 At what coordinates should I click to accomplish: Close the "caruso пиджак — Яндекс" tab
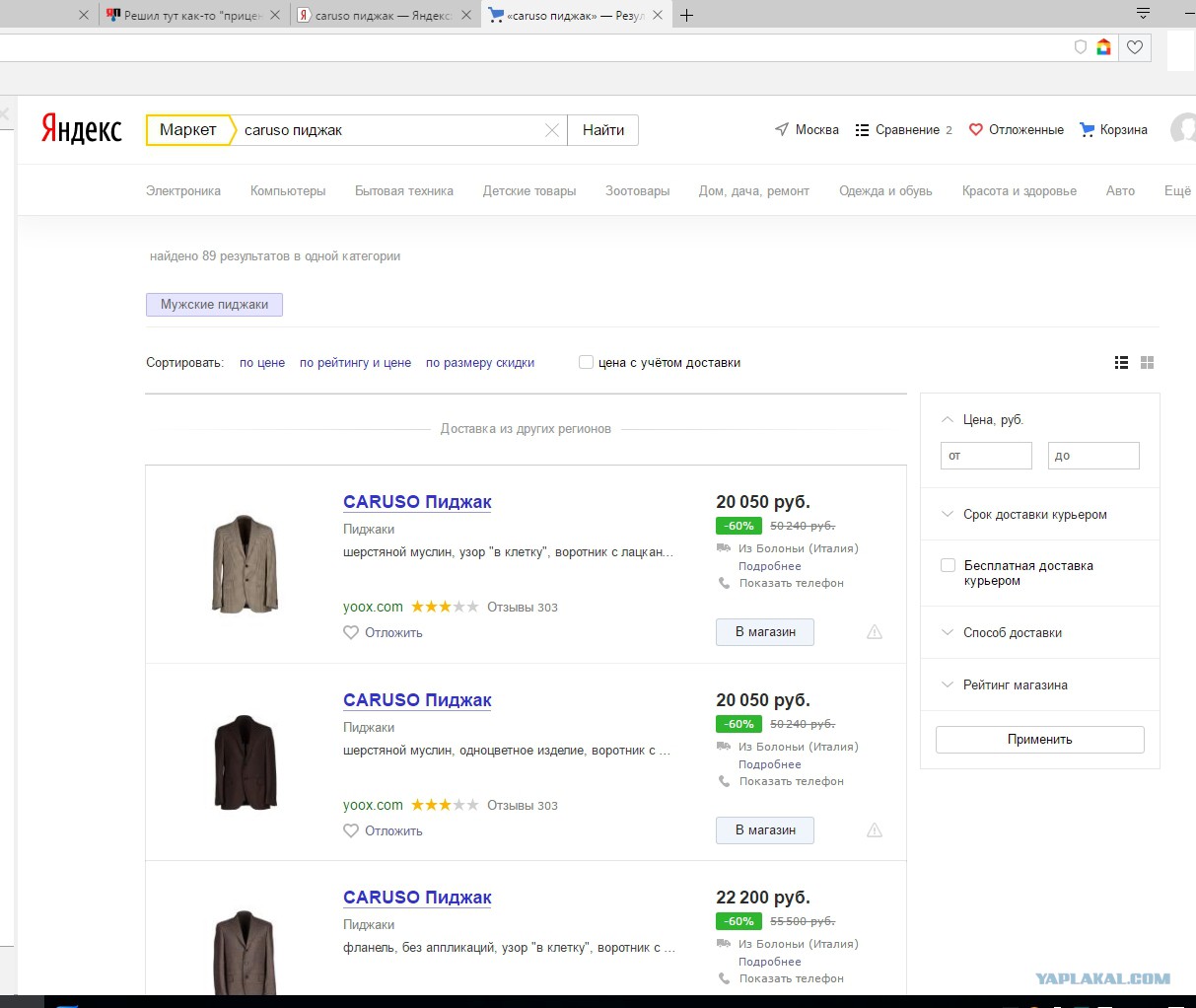click(x=465, y=15)
